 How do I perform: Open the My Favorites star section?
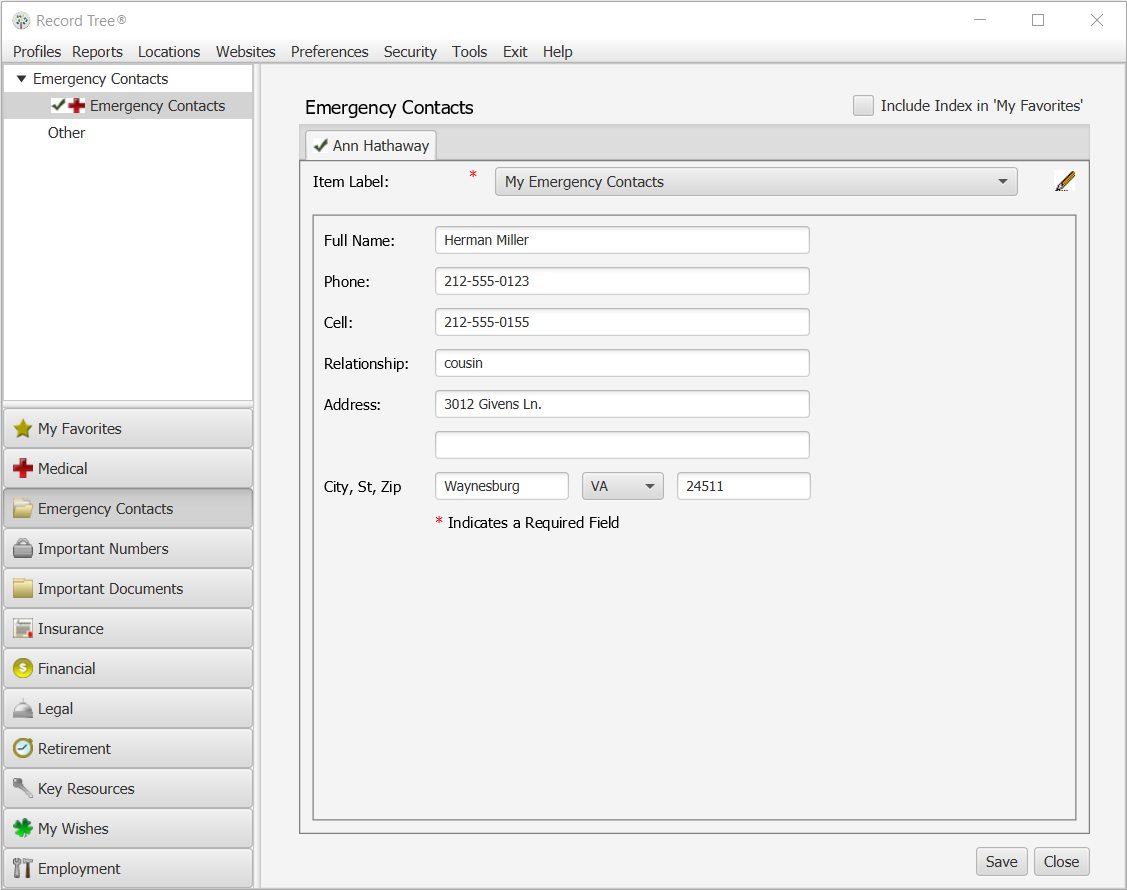pyautogui.click(x=21, y=428)
